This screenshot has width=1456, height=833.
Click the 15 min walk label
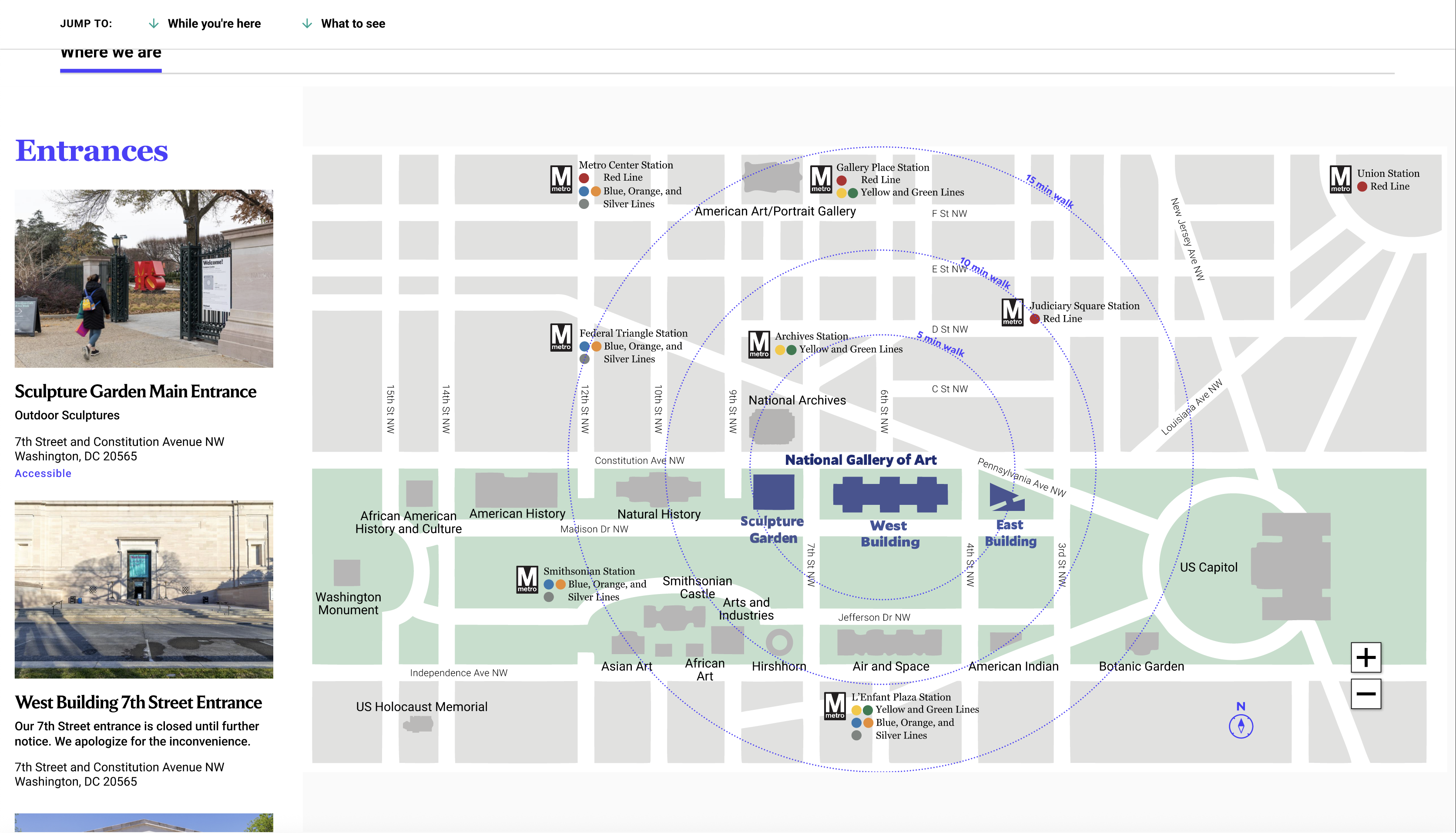coord(1050,191)
